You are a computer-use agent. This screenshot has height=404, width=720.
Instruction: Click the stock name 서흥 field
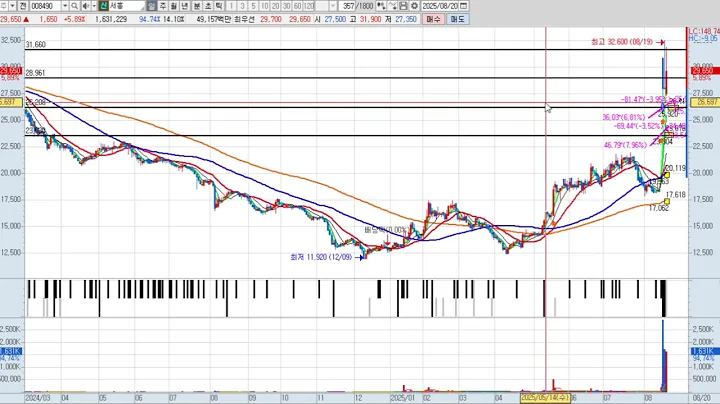126,6
